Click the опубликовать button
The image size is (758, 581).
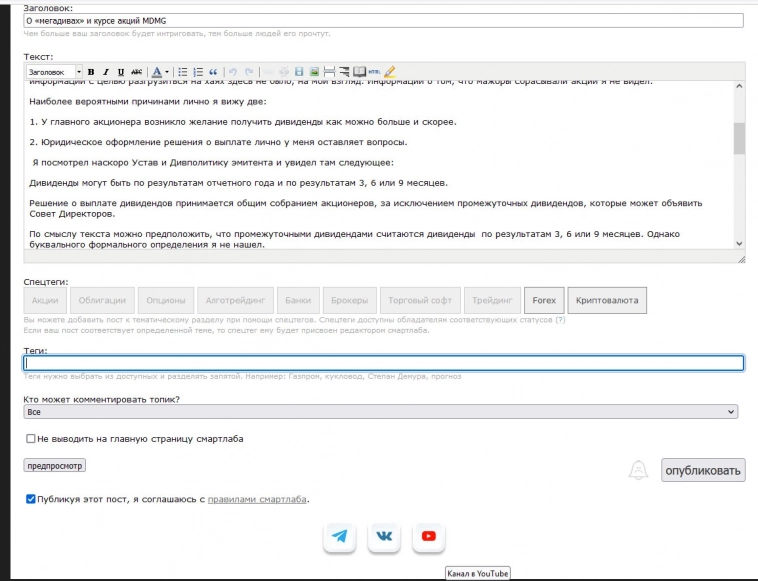(703, 470)
